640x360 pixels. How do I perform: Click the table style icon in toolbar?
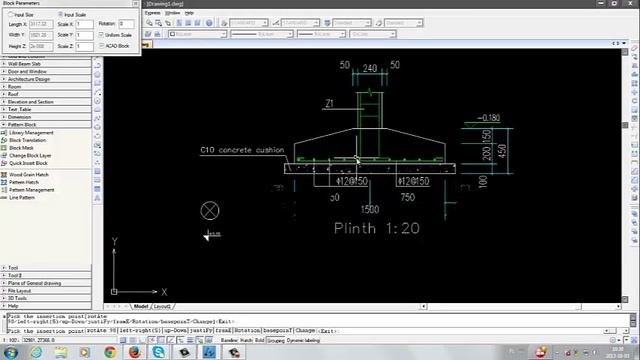click(327, 23)
